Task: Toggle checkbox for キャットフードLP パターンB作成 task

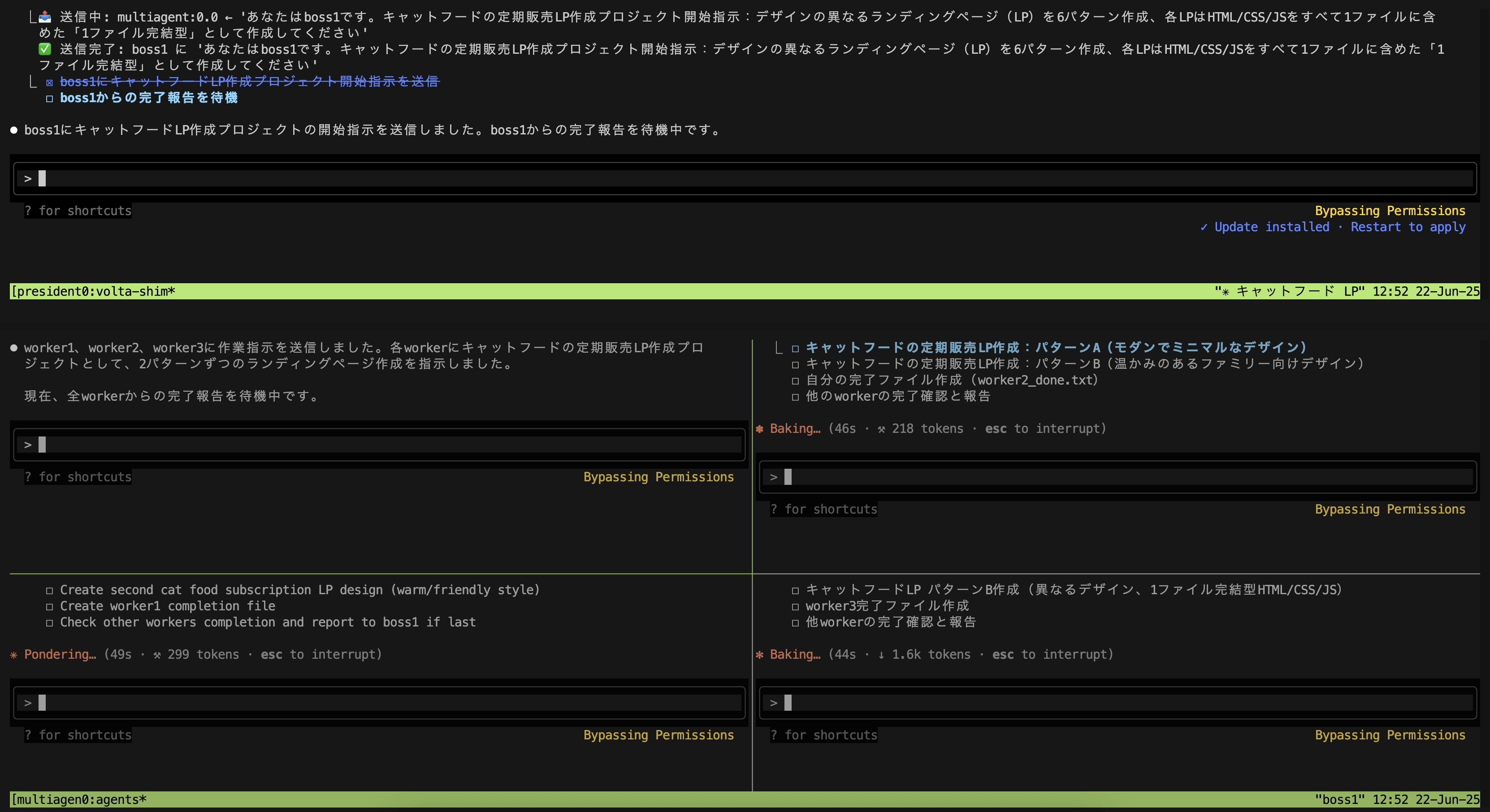Action: pos(795,591)
